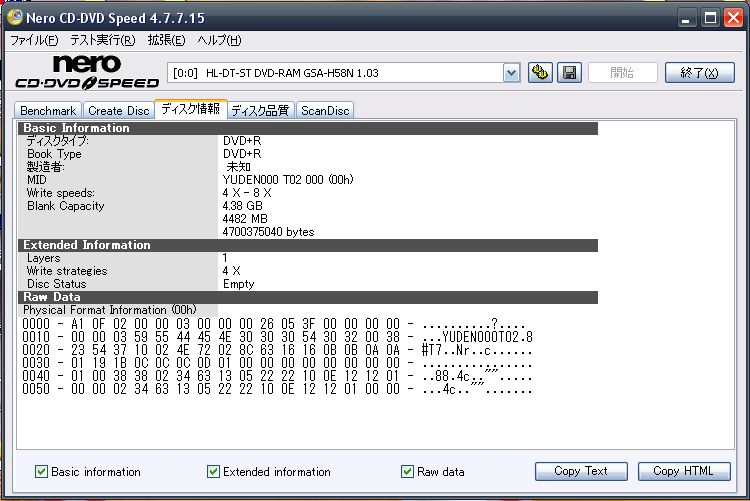Click the Write strategies value 4 X
Screen dimensions: 750x501
[232, 271]
